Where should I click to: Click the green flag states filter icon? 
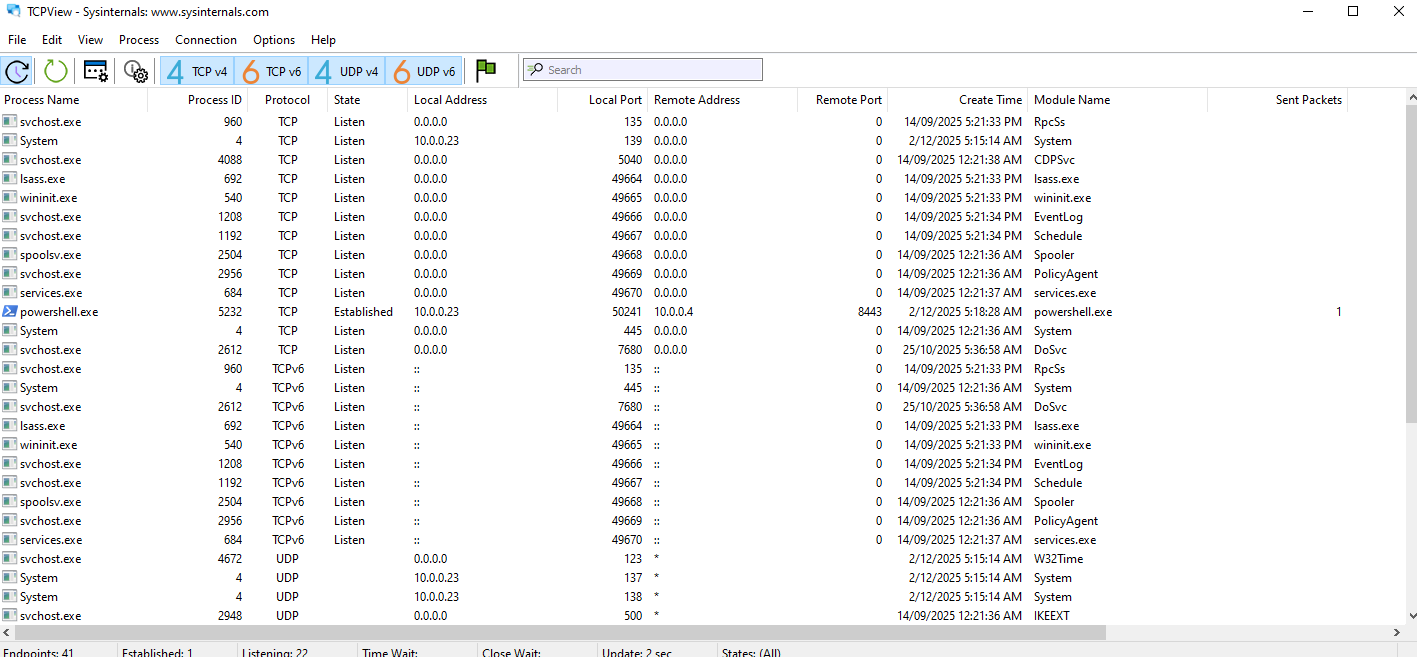(x=486, y=70)
